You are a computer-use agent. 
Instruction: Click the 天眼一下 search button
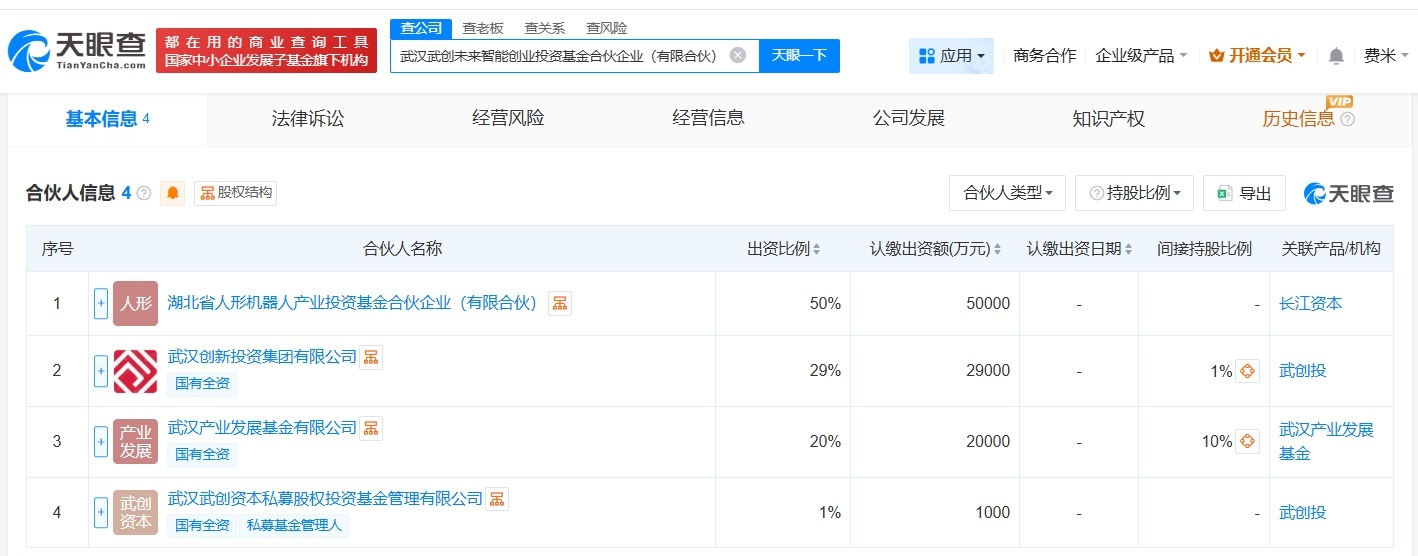tap(799, 55)
